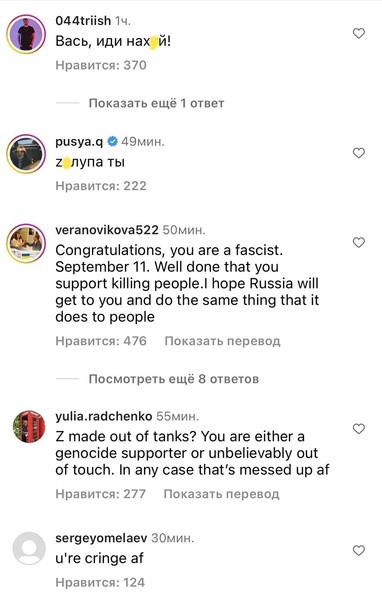Like the comment by 044triish
The width and height of the screenshot is (382, 604).
tap(359, 34)
